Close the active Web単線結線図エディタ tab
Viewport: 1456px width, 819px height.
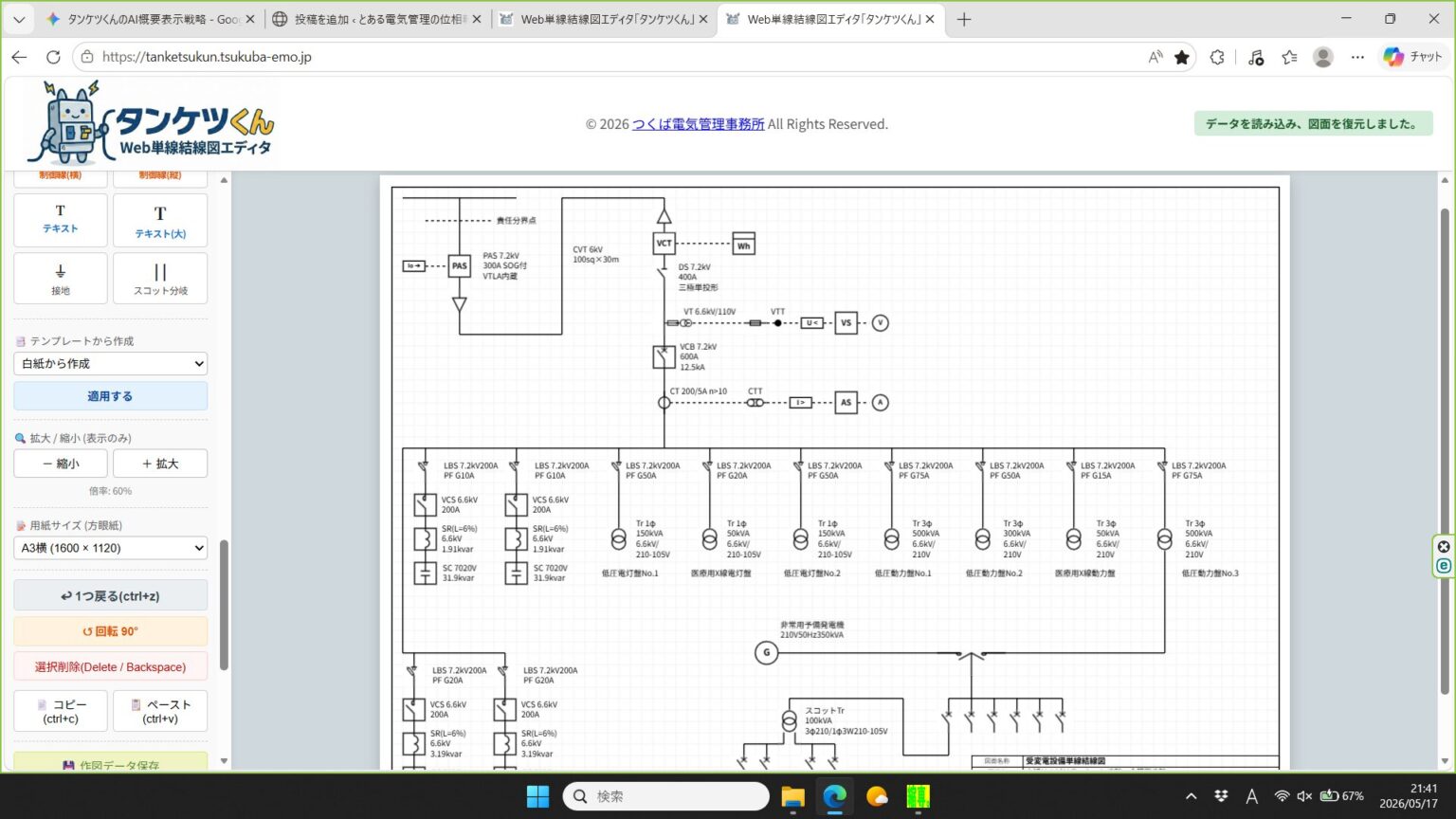pyautogui.click(x=930, y=19)
